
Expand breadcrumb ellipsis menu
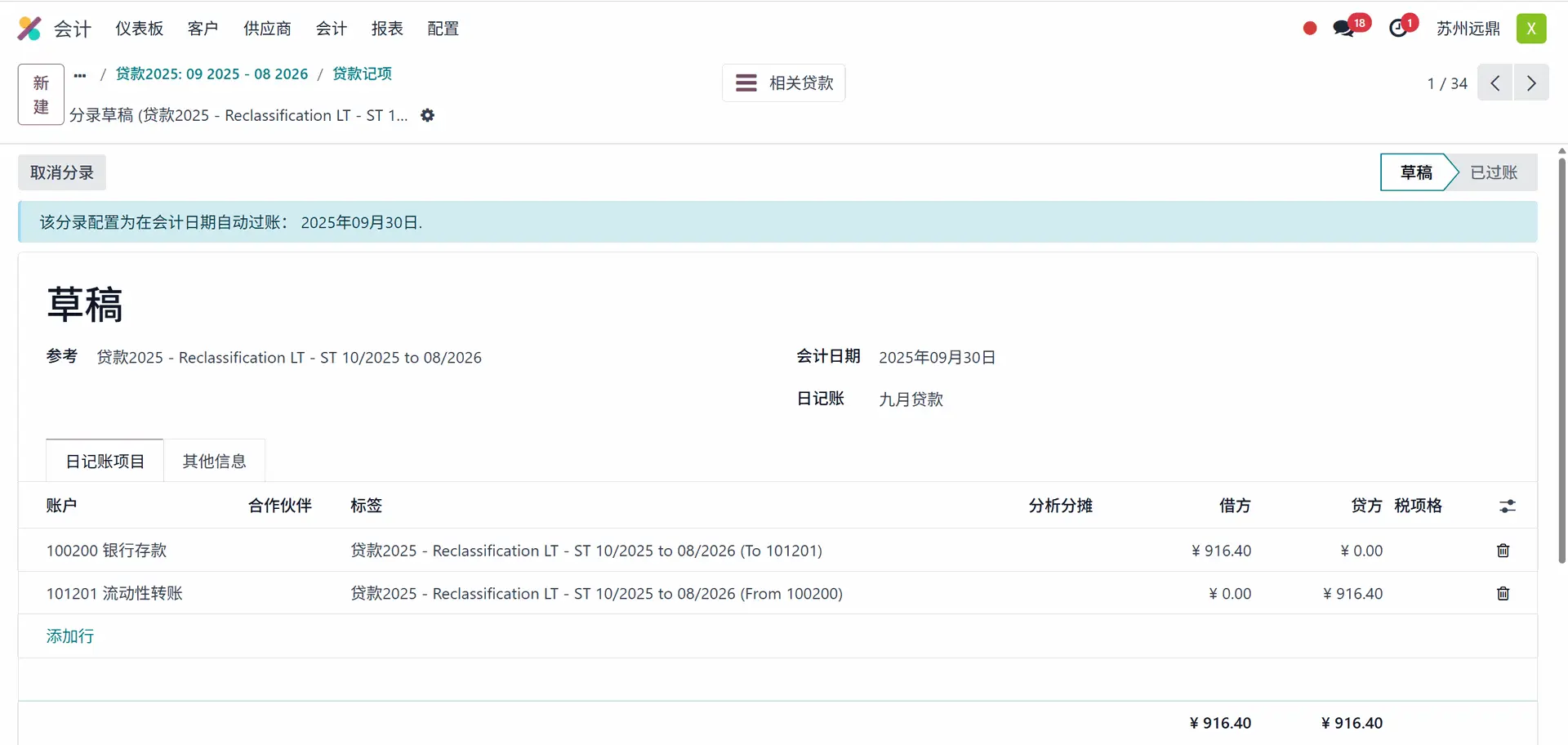coord(80,74)
